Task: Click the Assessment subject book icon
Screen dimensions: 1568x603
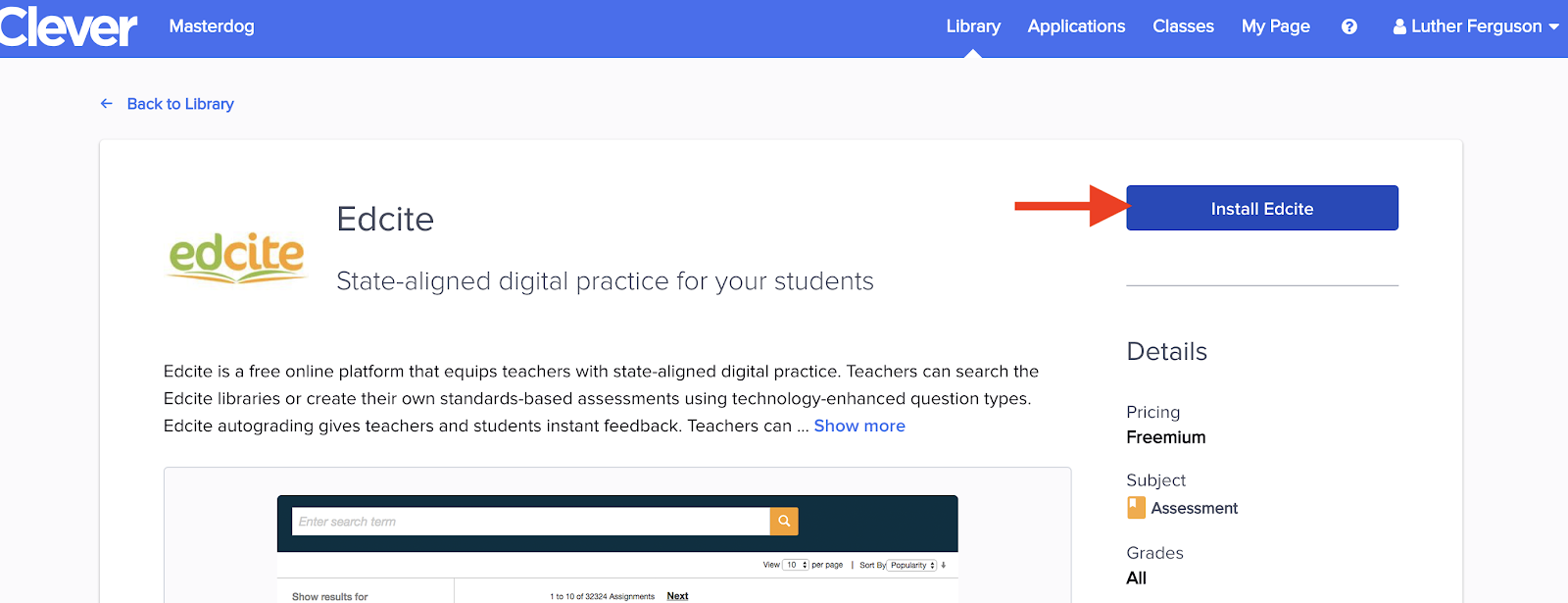Action: point(1136,507)
